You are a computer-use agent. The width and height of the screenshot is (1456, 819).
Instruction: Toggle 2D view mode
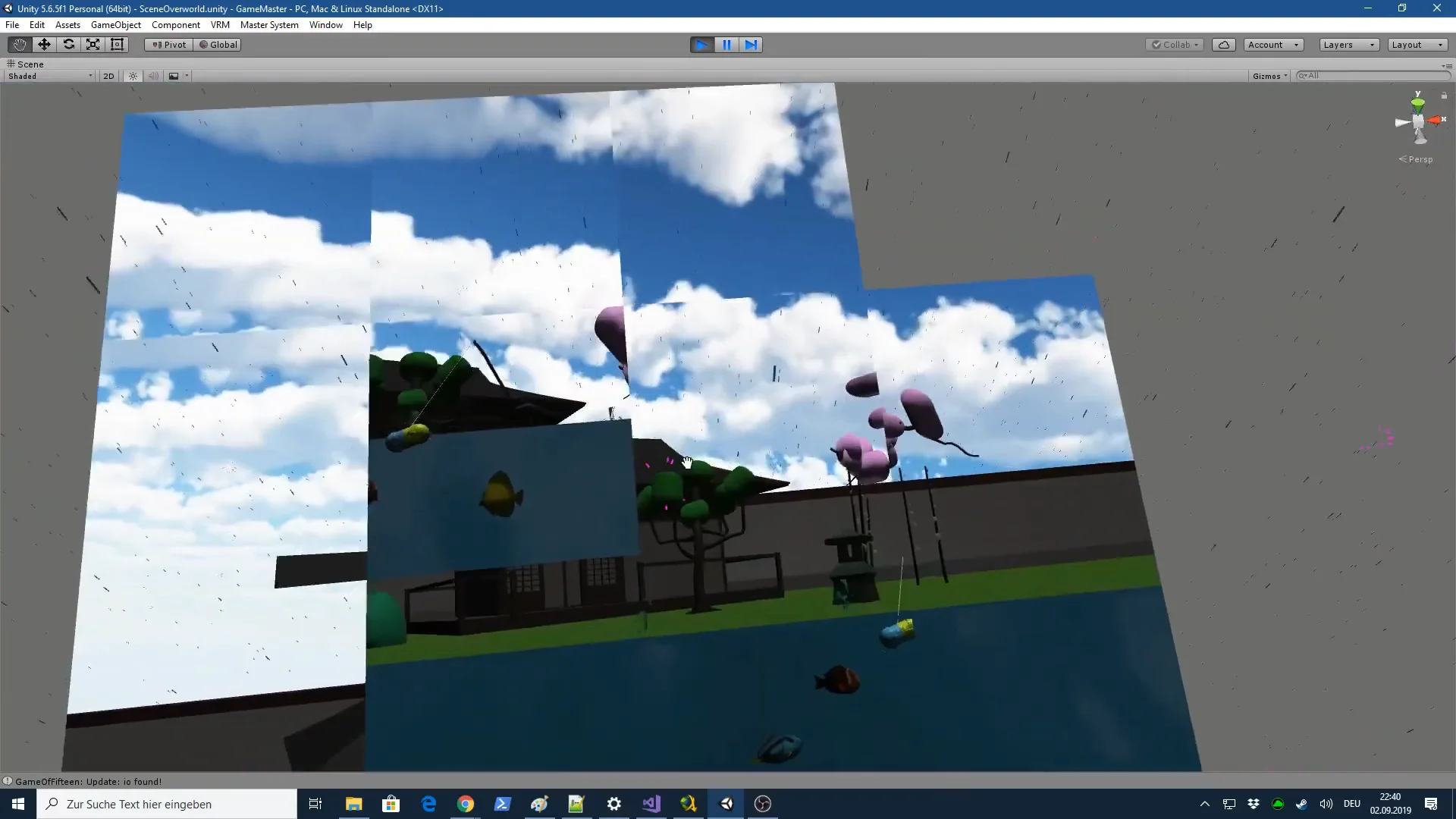tap(108, 76)
